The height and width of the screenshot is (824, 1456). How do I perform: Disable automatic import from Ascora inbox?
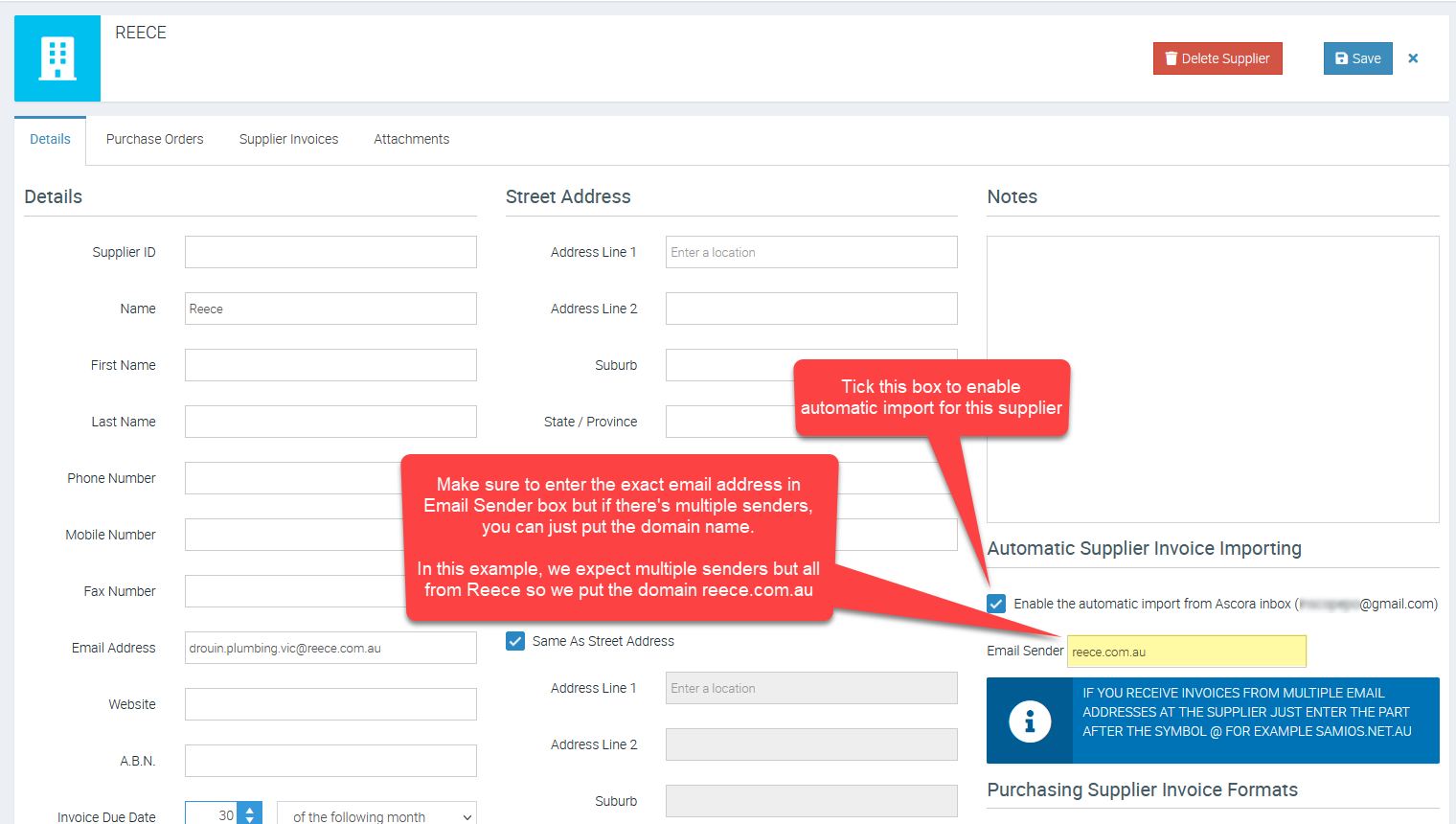point(996,604)
